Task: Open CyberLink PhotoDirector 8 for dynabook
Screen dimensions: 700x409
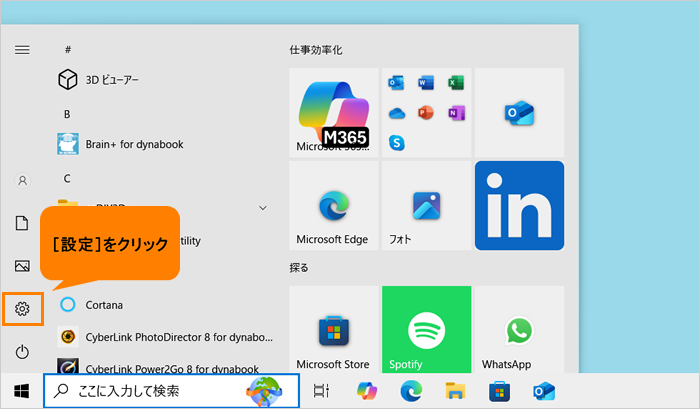Action: coord(165,337)
